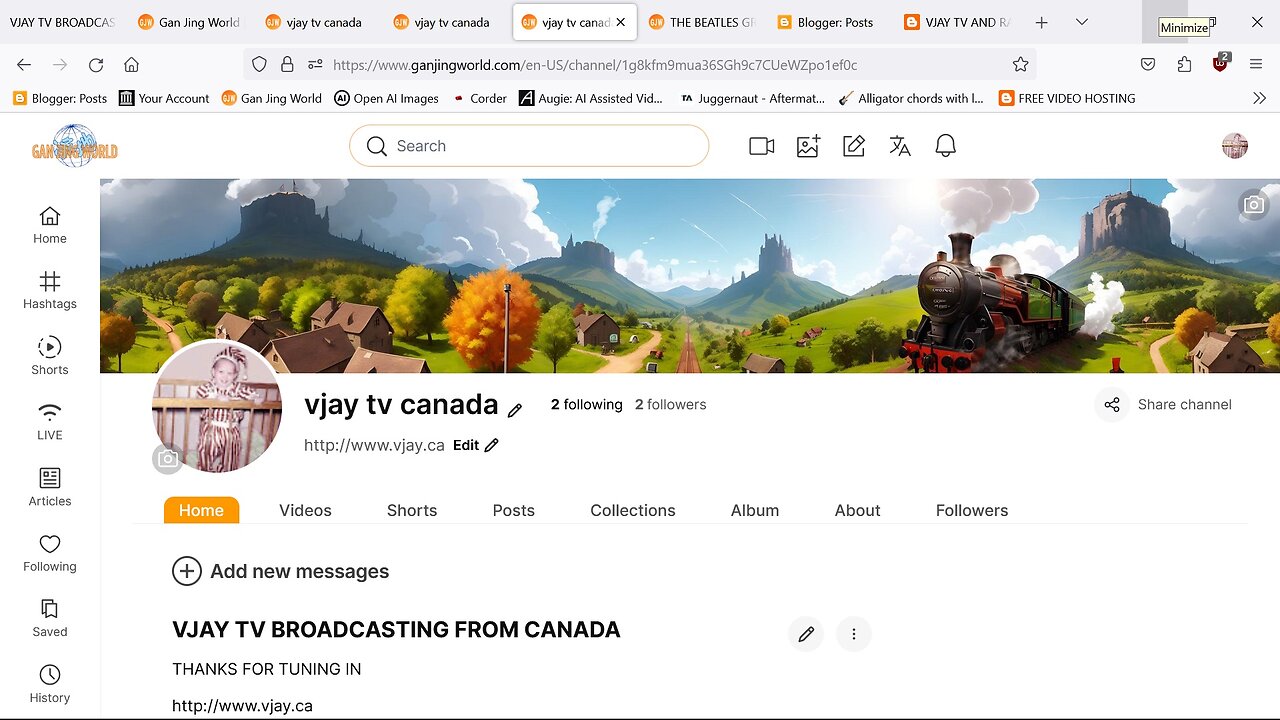
Task: Open Hashtags in sidebar
Action: [x=50, y=290]
